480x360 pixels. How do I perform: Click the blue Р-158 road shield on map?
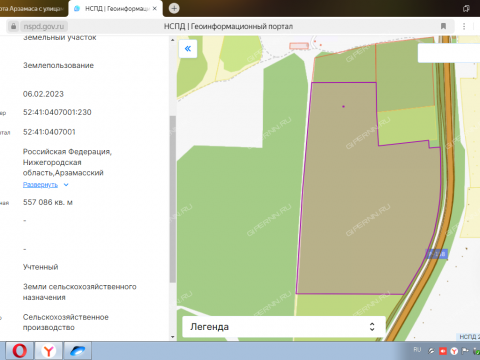coord(437,254)
